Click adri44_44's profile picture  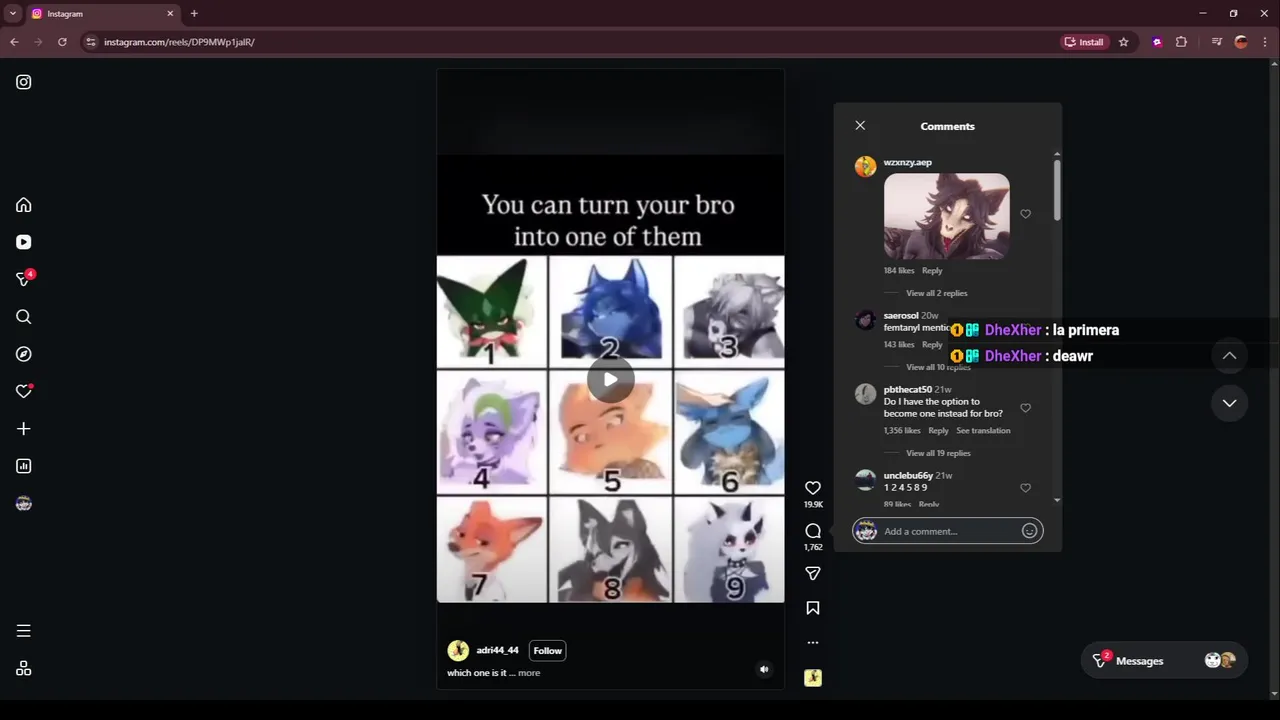point(458,651)
